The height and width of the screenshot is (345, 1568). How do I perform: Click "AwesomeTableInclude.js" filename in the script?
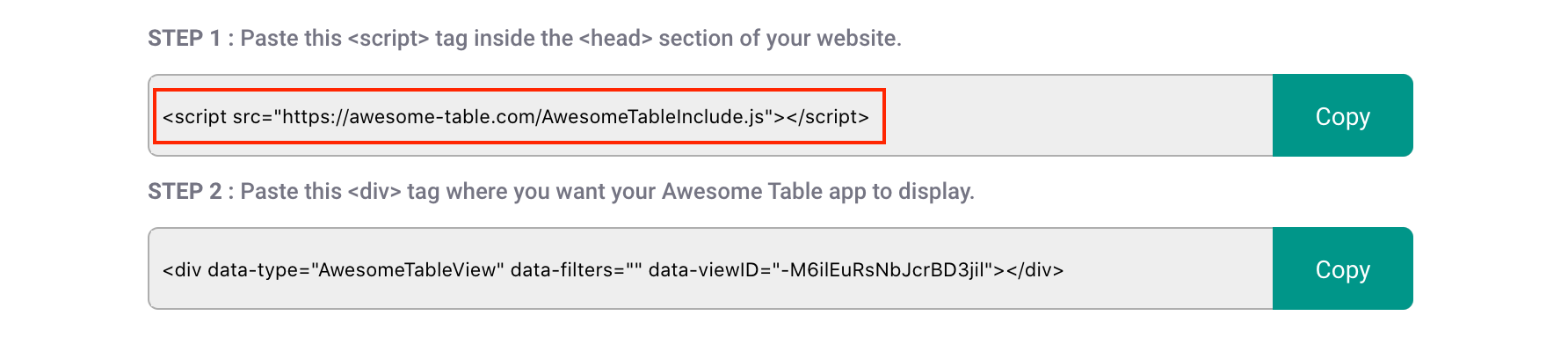[654, 116]
